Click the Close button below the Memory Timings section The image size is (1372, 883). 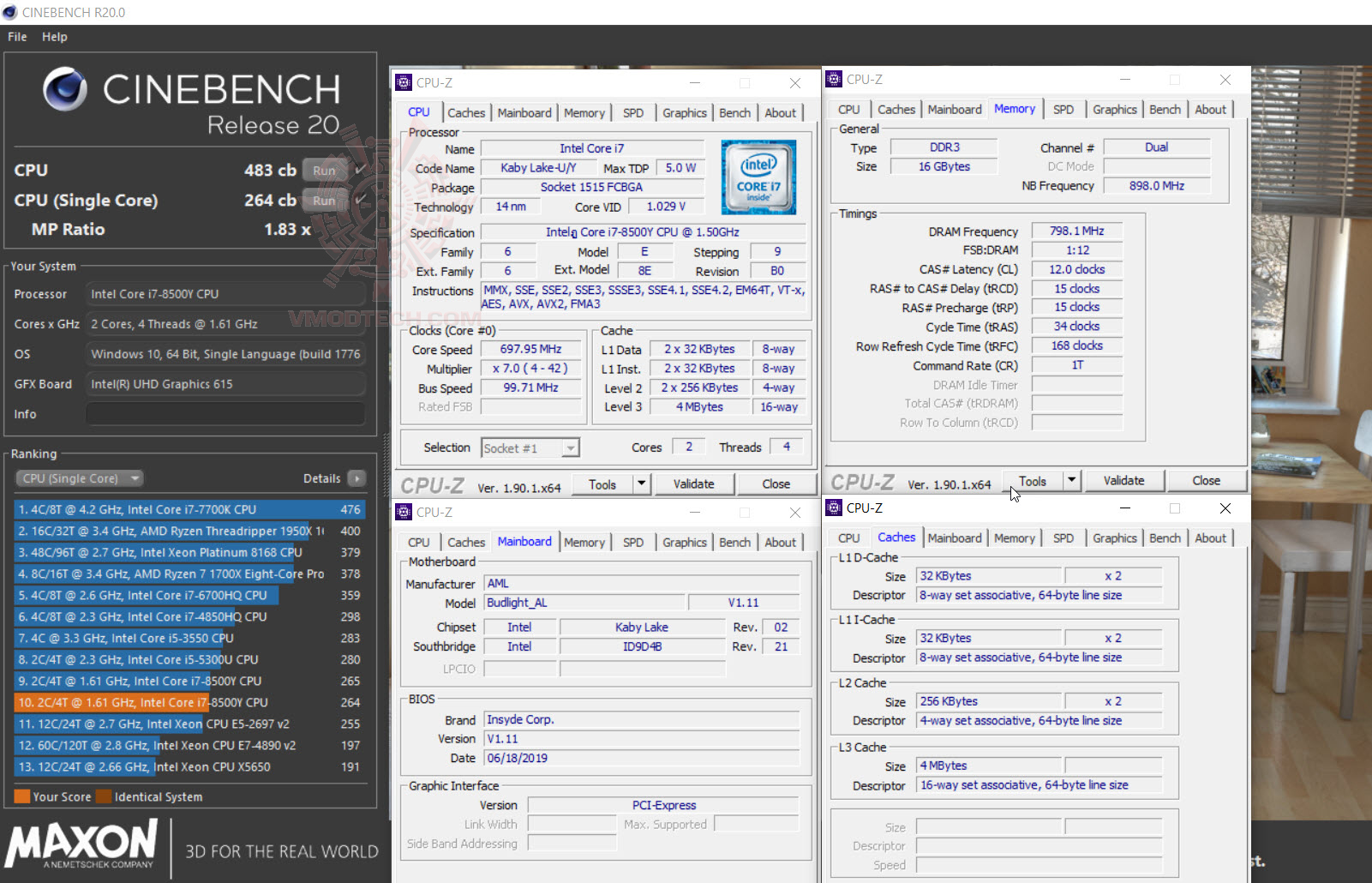[1207, 480]
